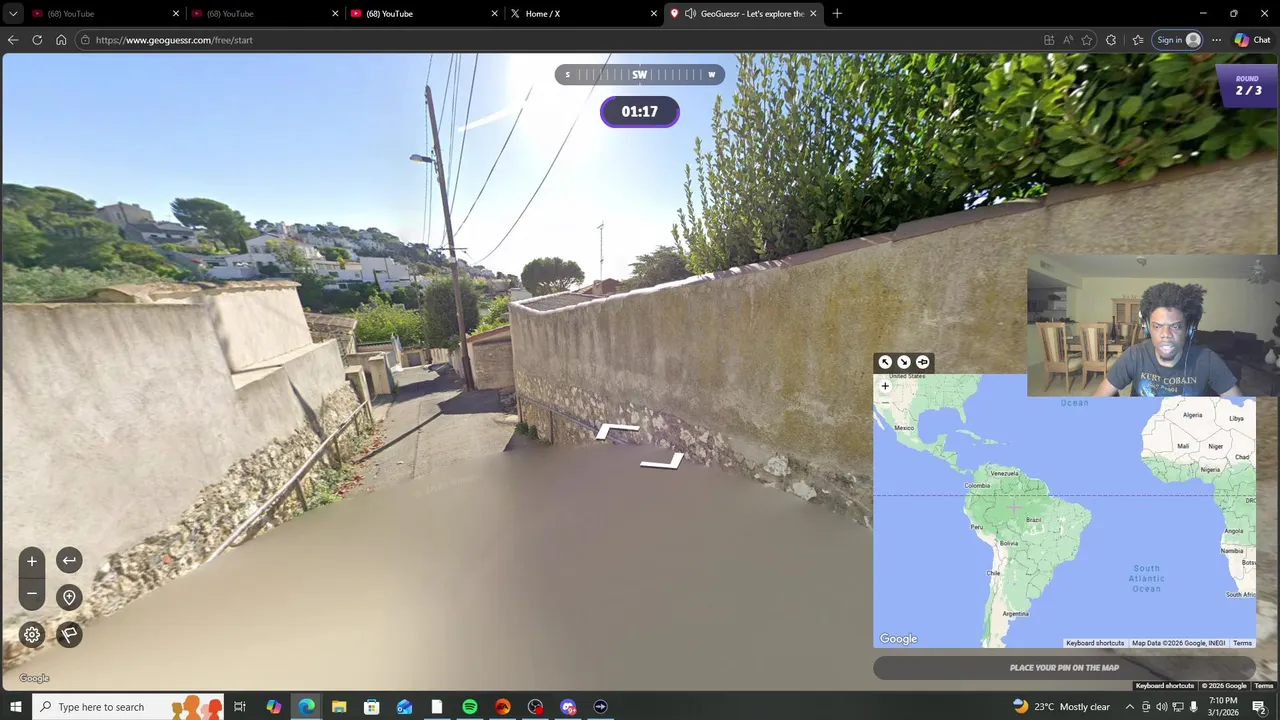
Task: Zoom in on the Street View panorama
Action: click(32, 562)
